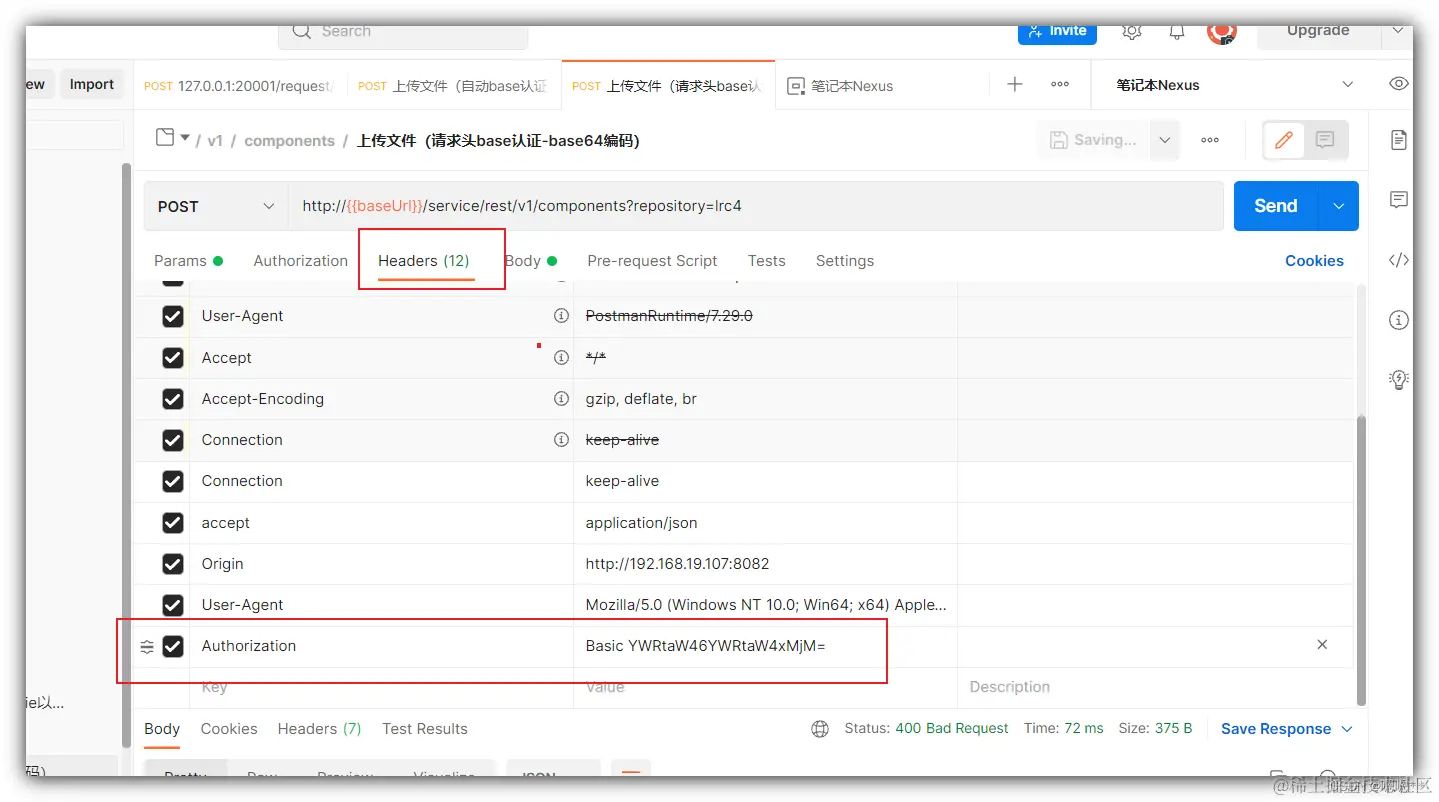
Task: Click the components breadcrumb link
Action: coord(289,141)
